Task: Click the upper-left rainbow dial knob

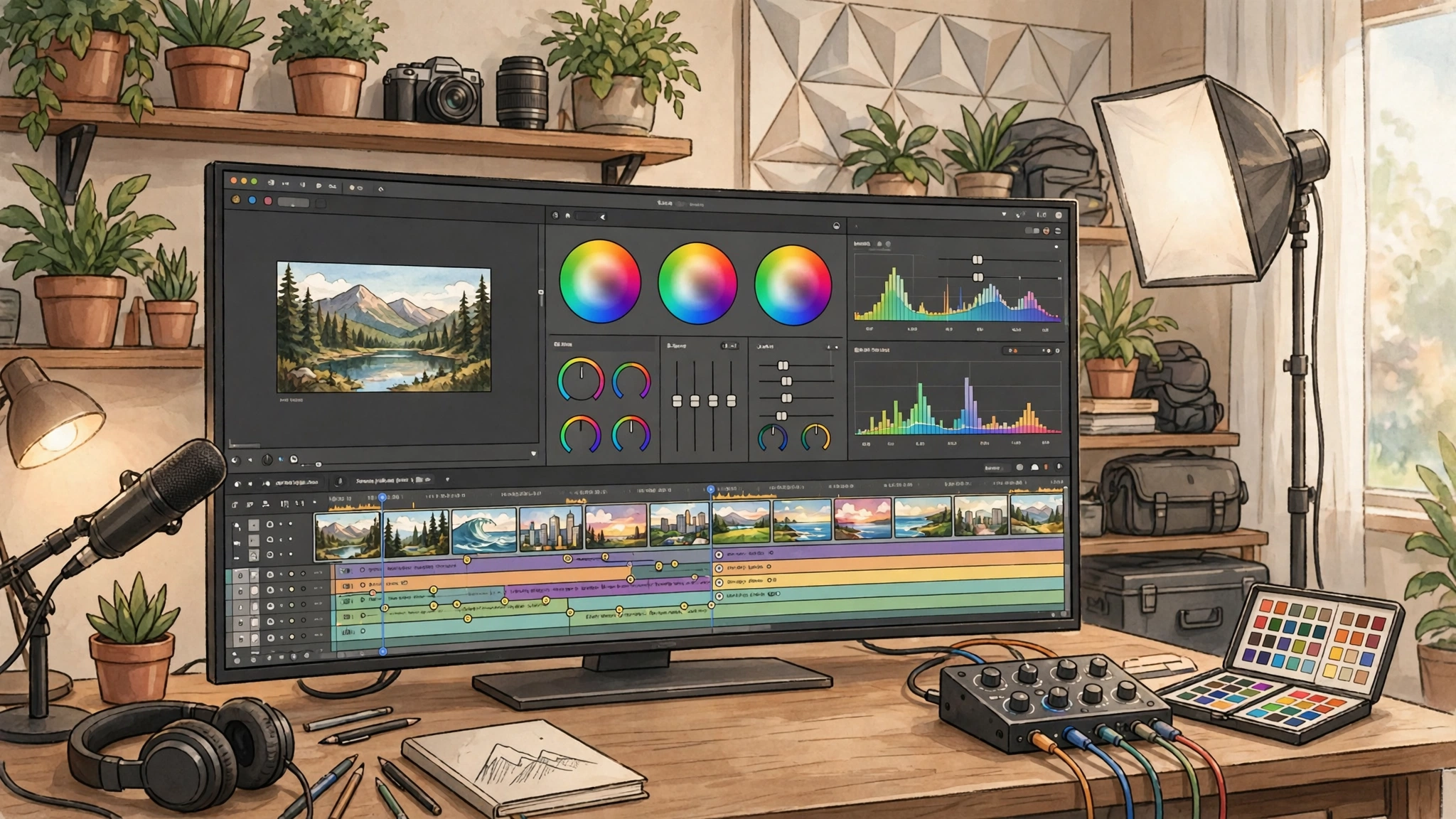Action: (x=581, y=380)
